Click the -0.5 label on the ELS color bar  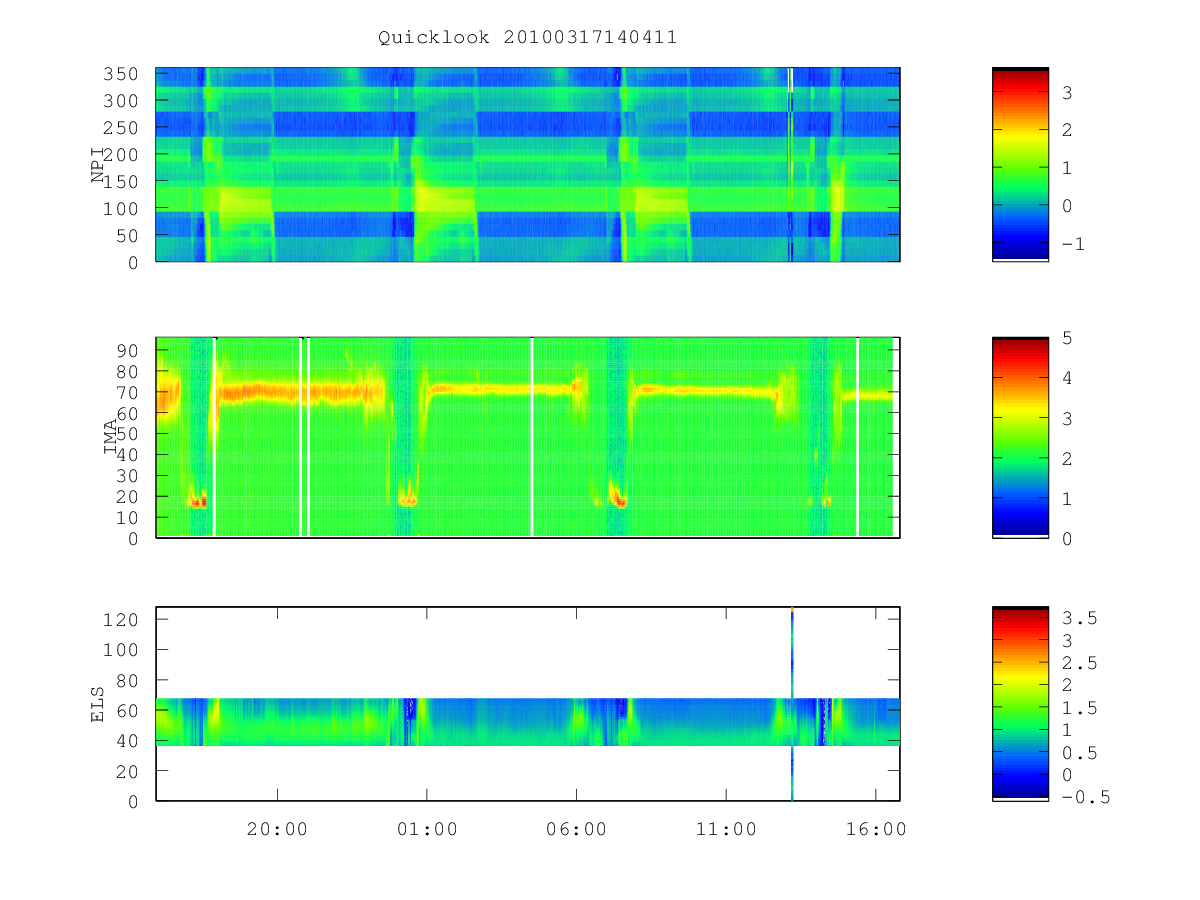coord(1084,797)
